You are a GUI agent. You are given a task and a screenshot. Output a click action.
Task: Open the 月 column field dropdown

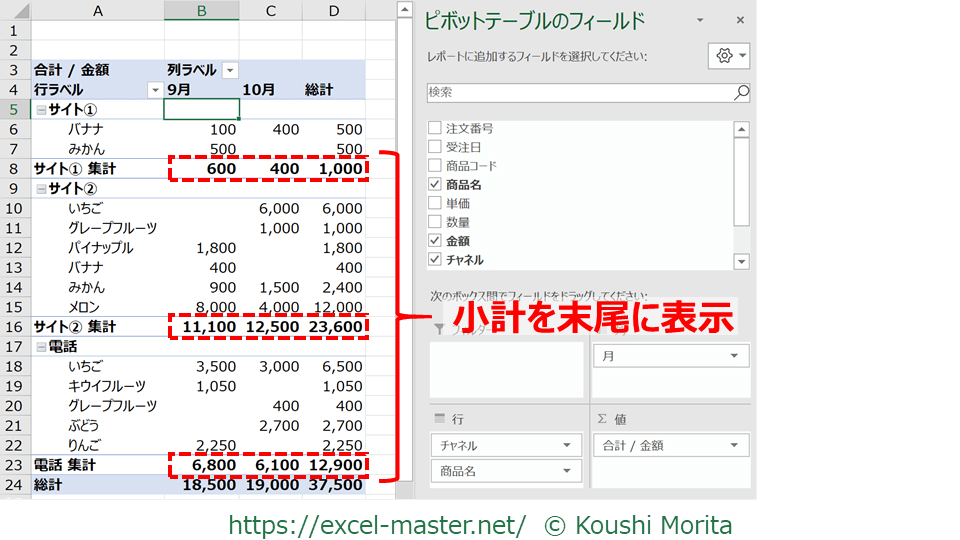[x=736, y=356]
